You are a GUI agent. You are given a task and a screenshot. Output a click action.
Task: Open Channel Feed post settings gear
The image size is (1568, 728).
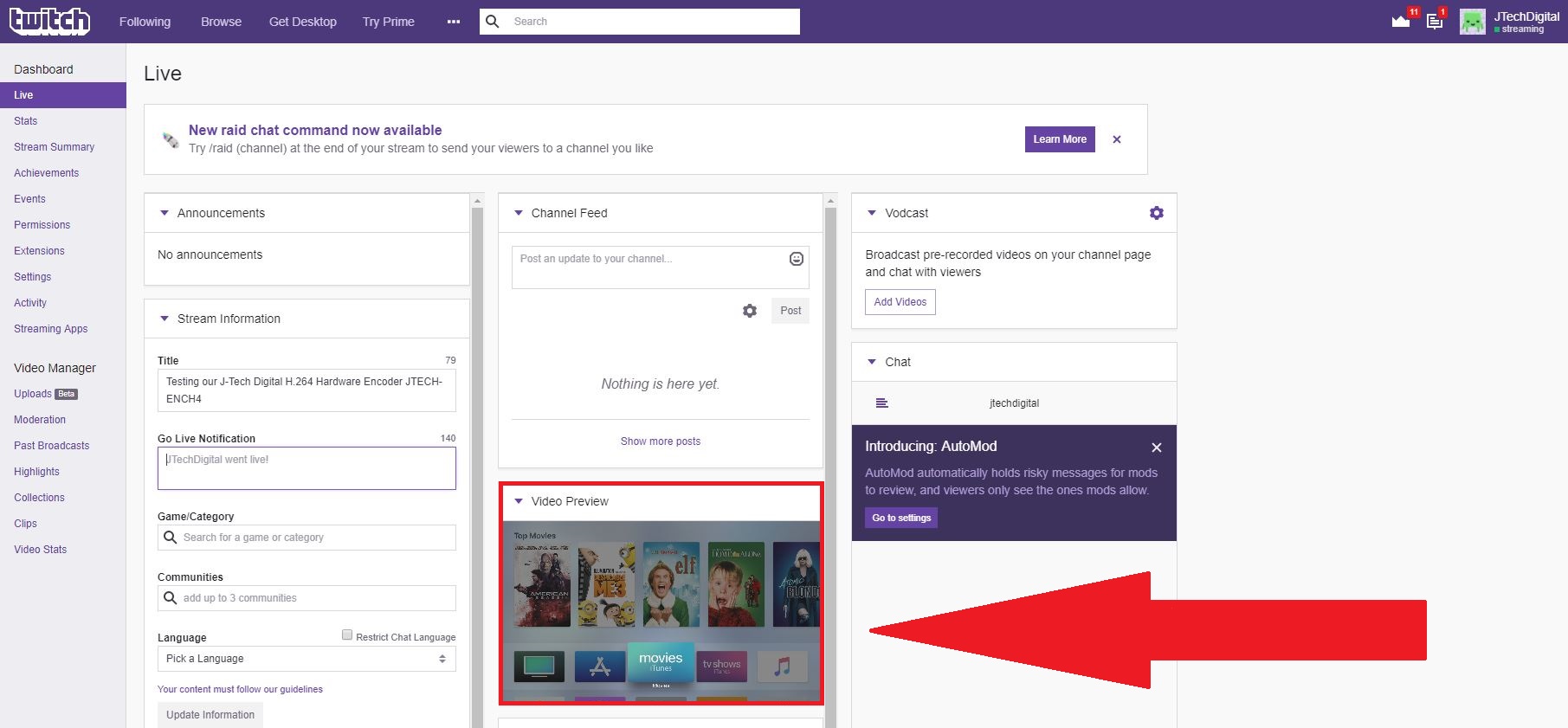(x=750, y=311)
